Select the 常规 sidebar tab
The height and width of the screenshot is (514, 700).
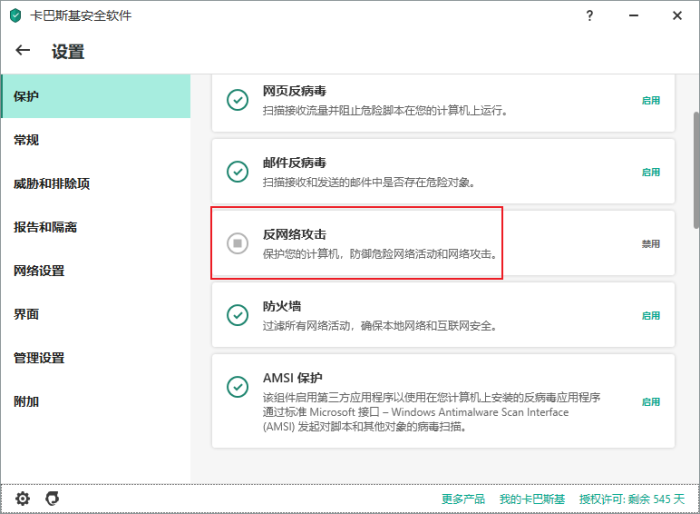tap(96, 140)
